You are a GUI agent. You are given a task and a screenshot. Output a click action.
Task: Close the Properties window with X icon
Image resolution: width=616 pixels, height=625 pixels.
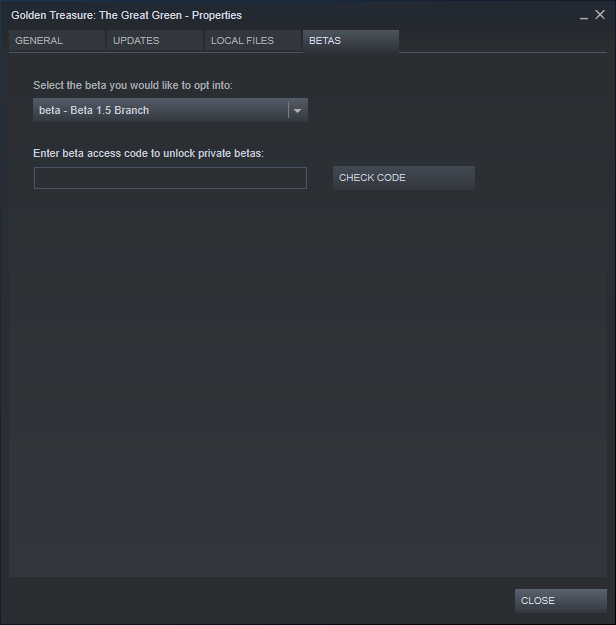pyautogui.click(x=600, y=15)
